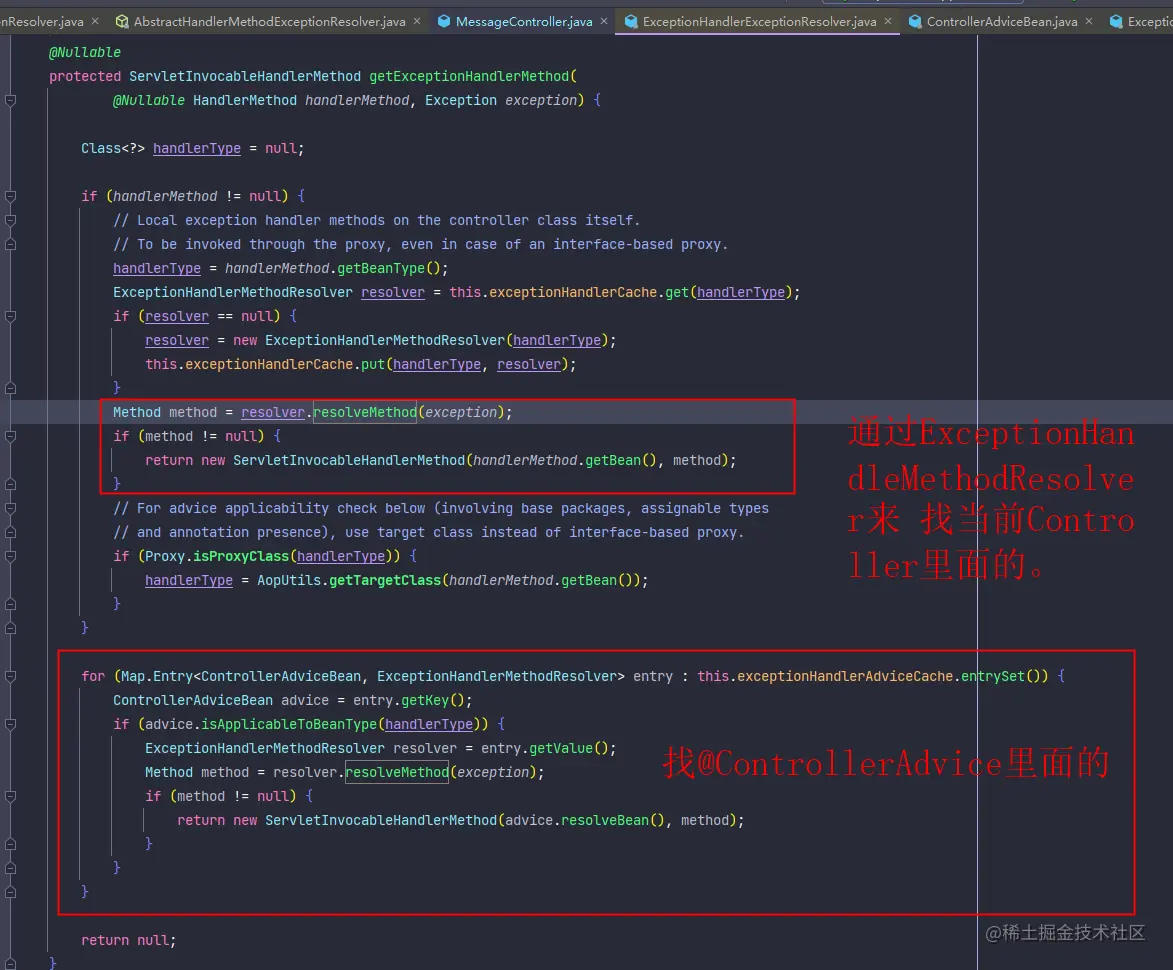Click fold end marker of method closing brace
The width and height of the screenshot is (1173, 970).
click(x=10, y=963)
